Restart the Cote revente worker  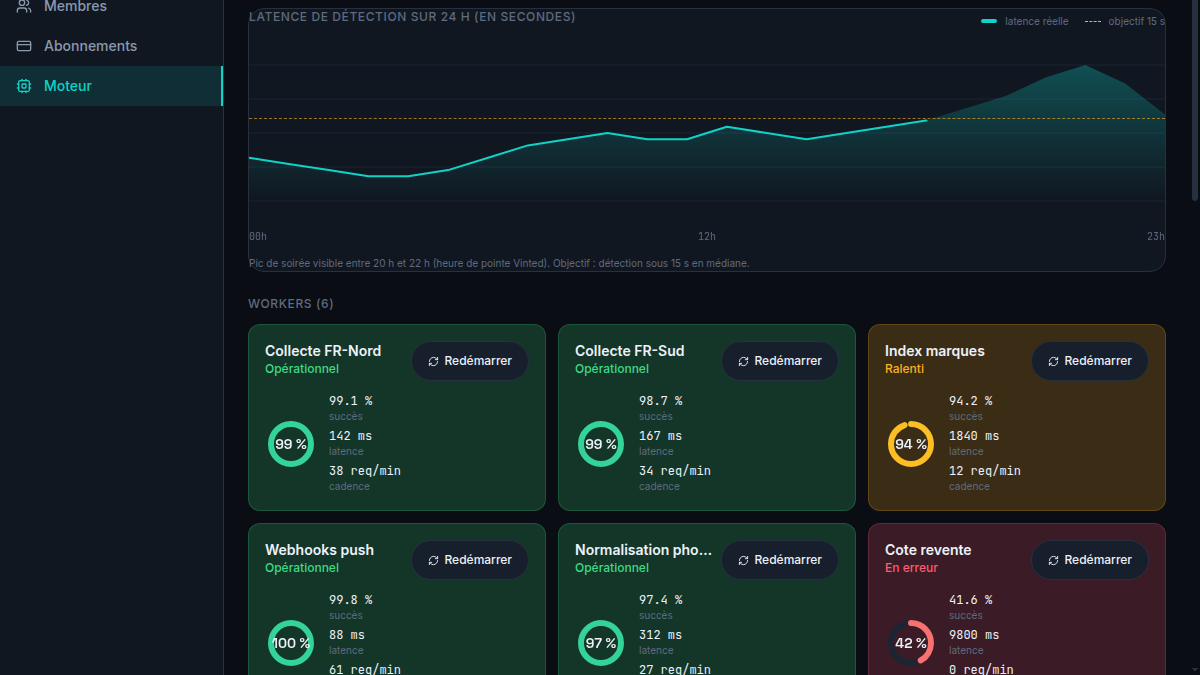[x=1090, y=560]
